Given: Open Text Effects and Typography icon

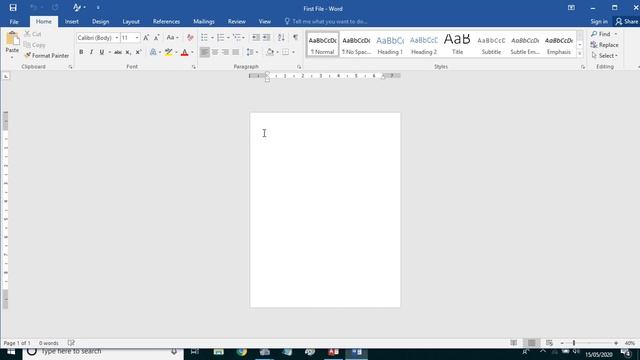Looking at the screenshot, I should point(153,52).
